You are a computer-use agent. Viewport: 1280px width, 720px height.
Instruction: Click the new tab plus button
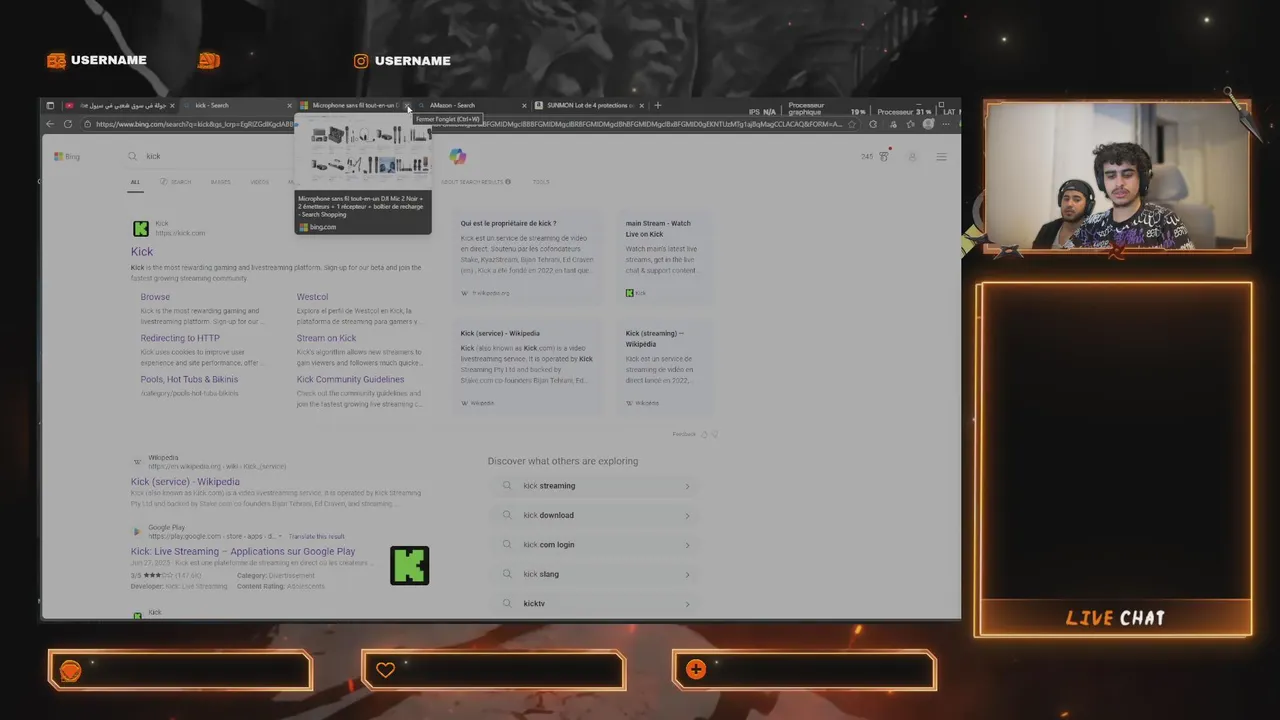click(657, 105)
